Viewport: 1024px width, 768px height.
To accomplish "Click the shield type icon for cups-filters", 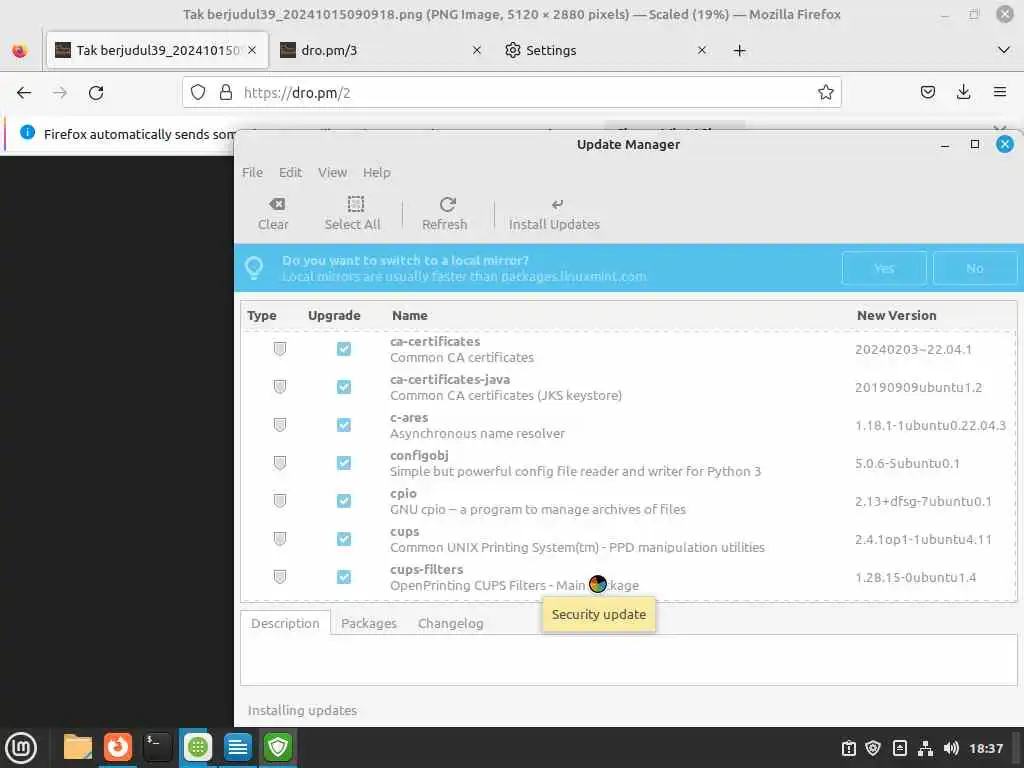I will click(x=280, y=577).
